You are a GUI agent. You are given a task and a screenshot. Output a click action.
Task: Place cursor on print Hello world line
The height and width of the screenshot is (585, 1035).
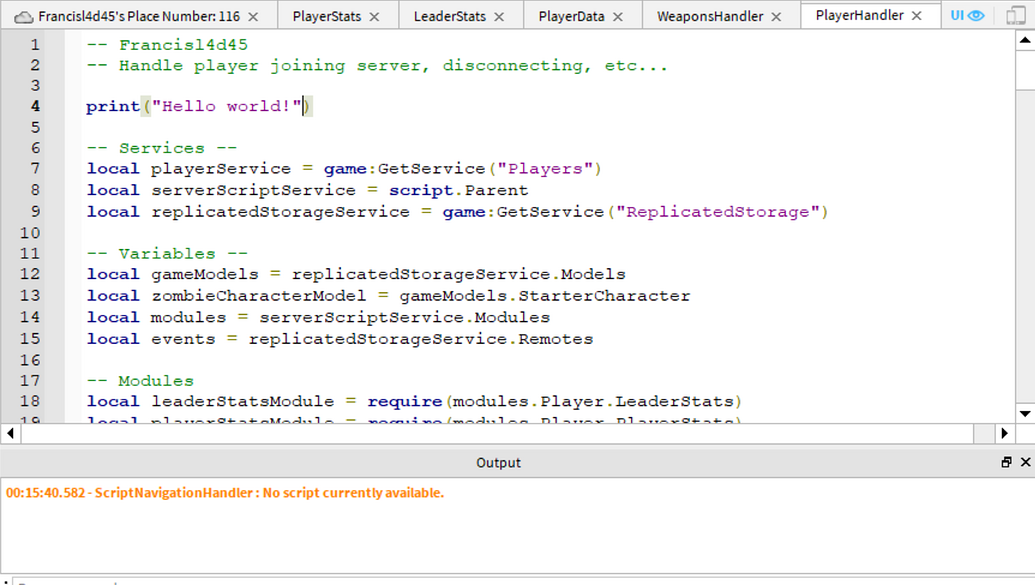click(x=200, y=107)
